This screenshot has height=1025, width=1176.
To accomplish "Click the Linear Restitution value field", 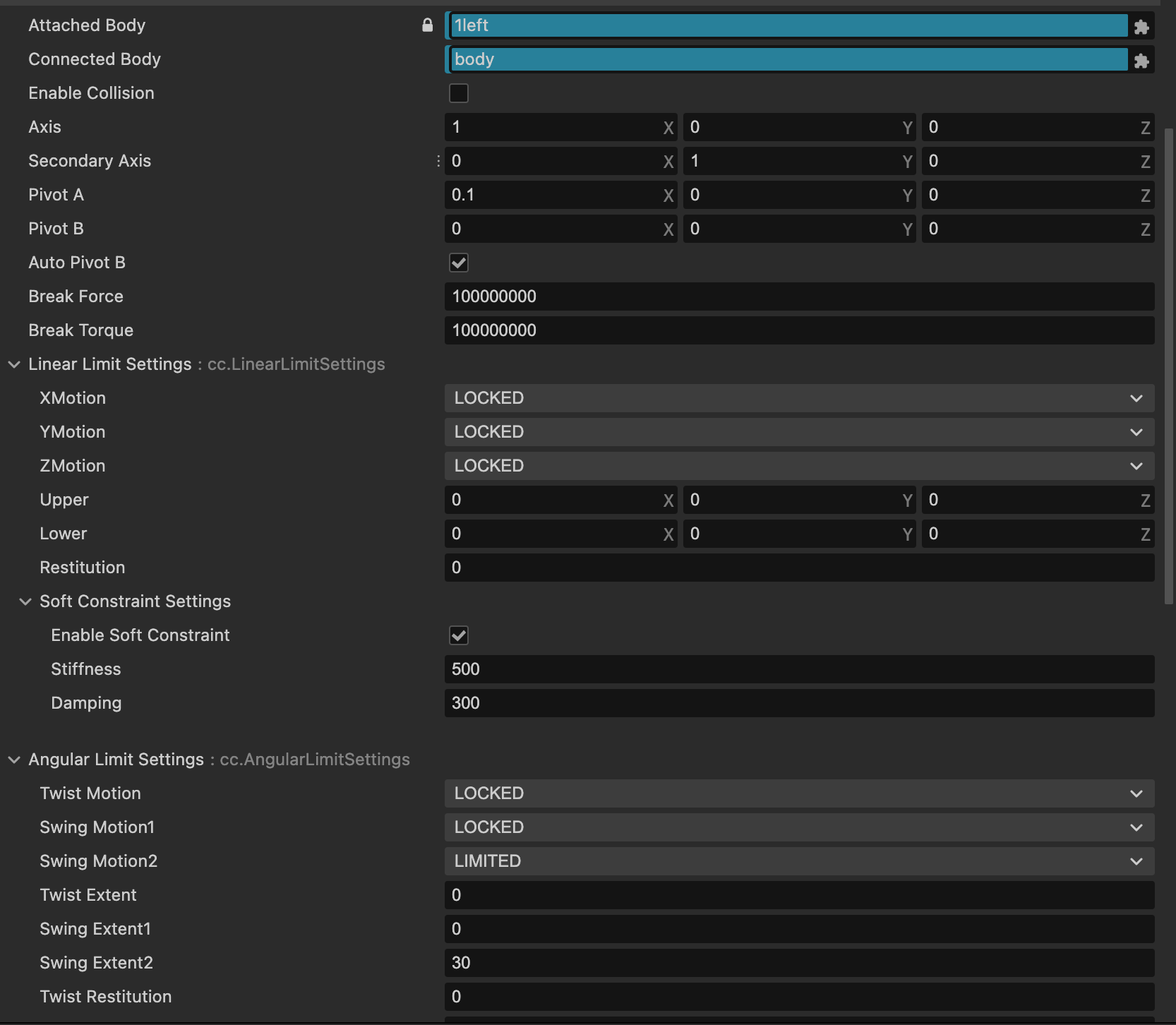I will click(800, 568).
